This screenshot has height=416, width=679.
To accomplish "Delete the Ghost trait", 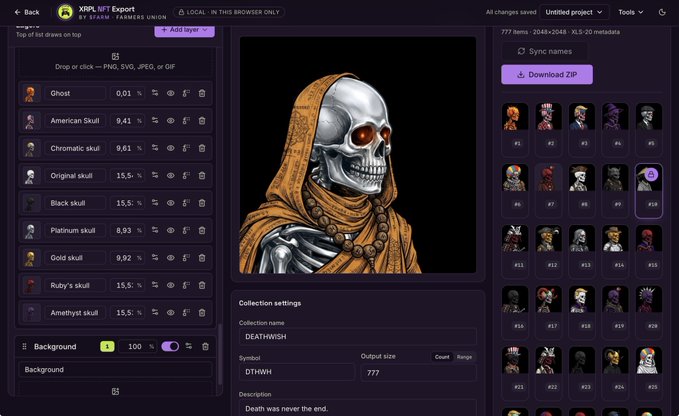I will 202,93.
